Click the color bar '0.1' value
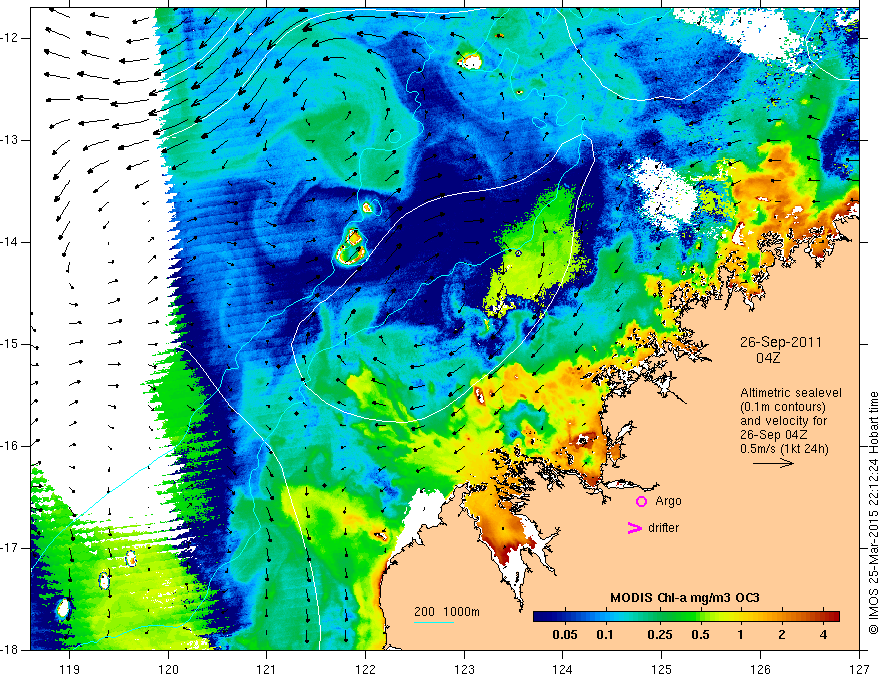The height and width of the screenshot is (680, 880). coord(604,635)
